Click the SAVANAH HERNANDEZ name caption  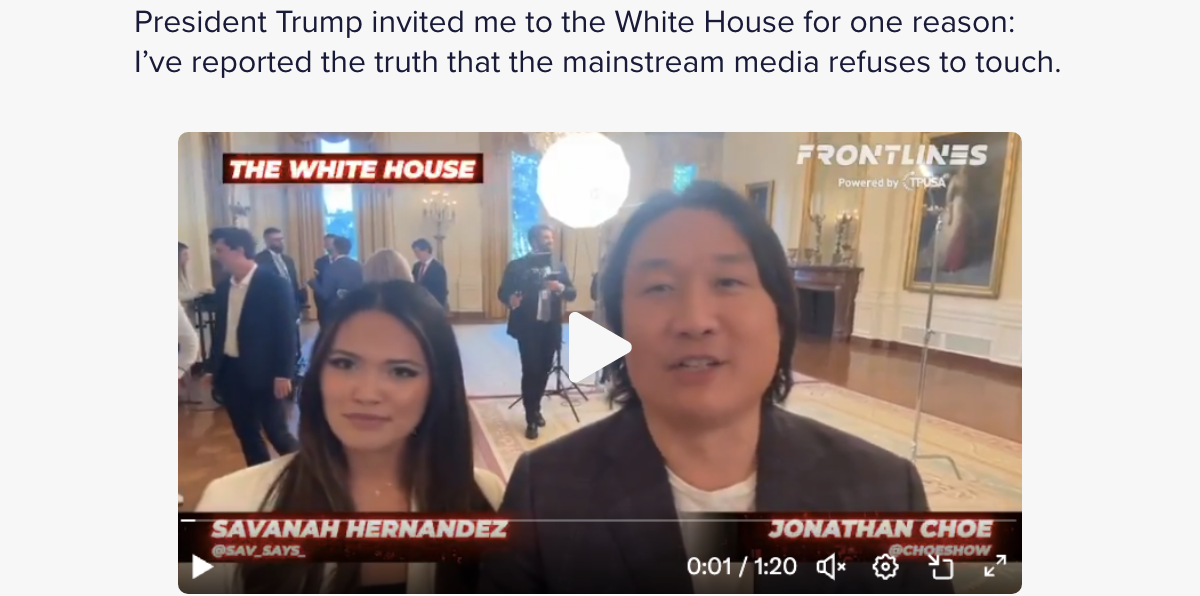(359, 530)
